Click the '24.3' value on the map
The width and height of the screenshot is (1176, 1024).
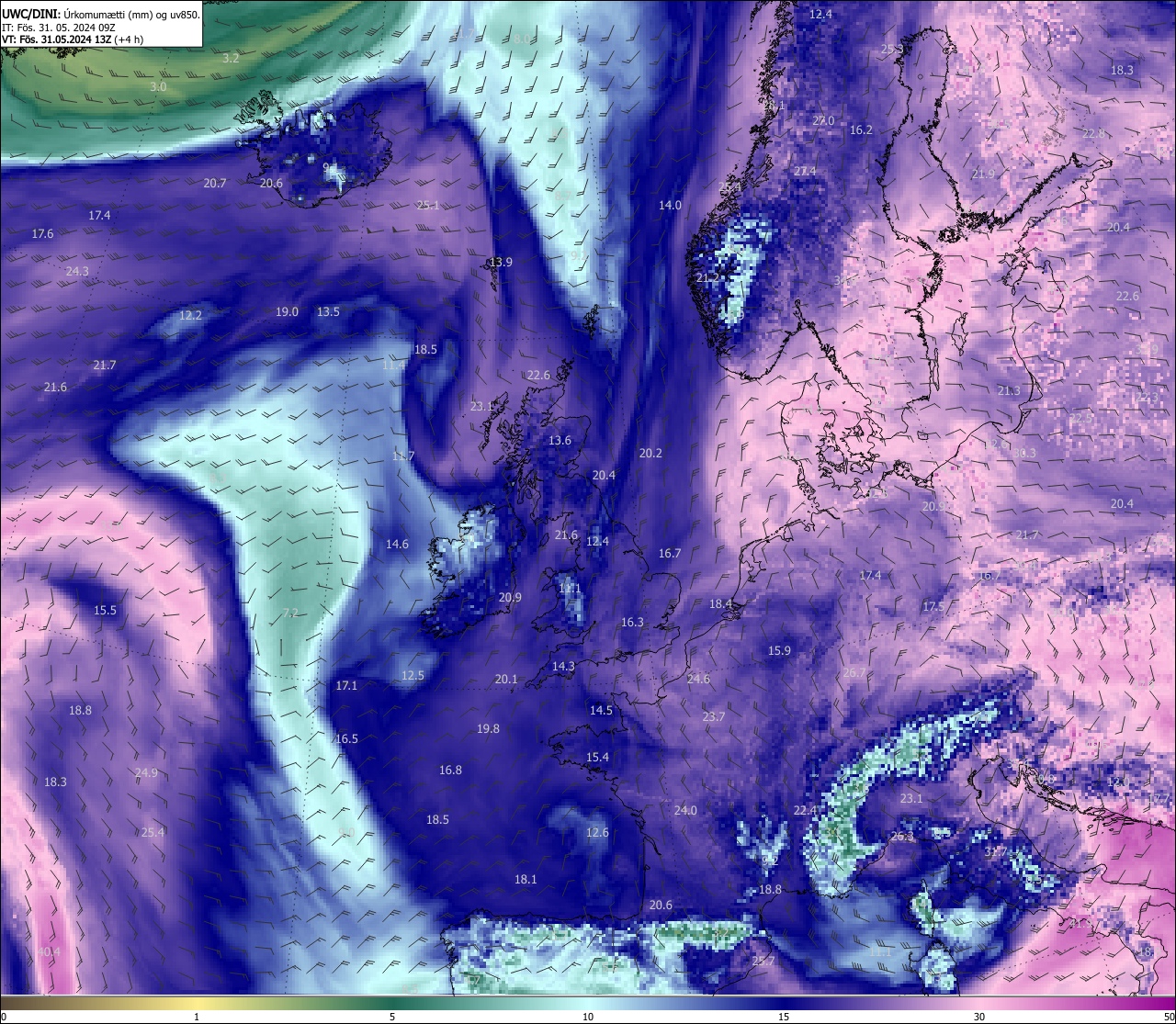tap(77, 271)
